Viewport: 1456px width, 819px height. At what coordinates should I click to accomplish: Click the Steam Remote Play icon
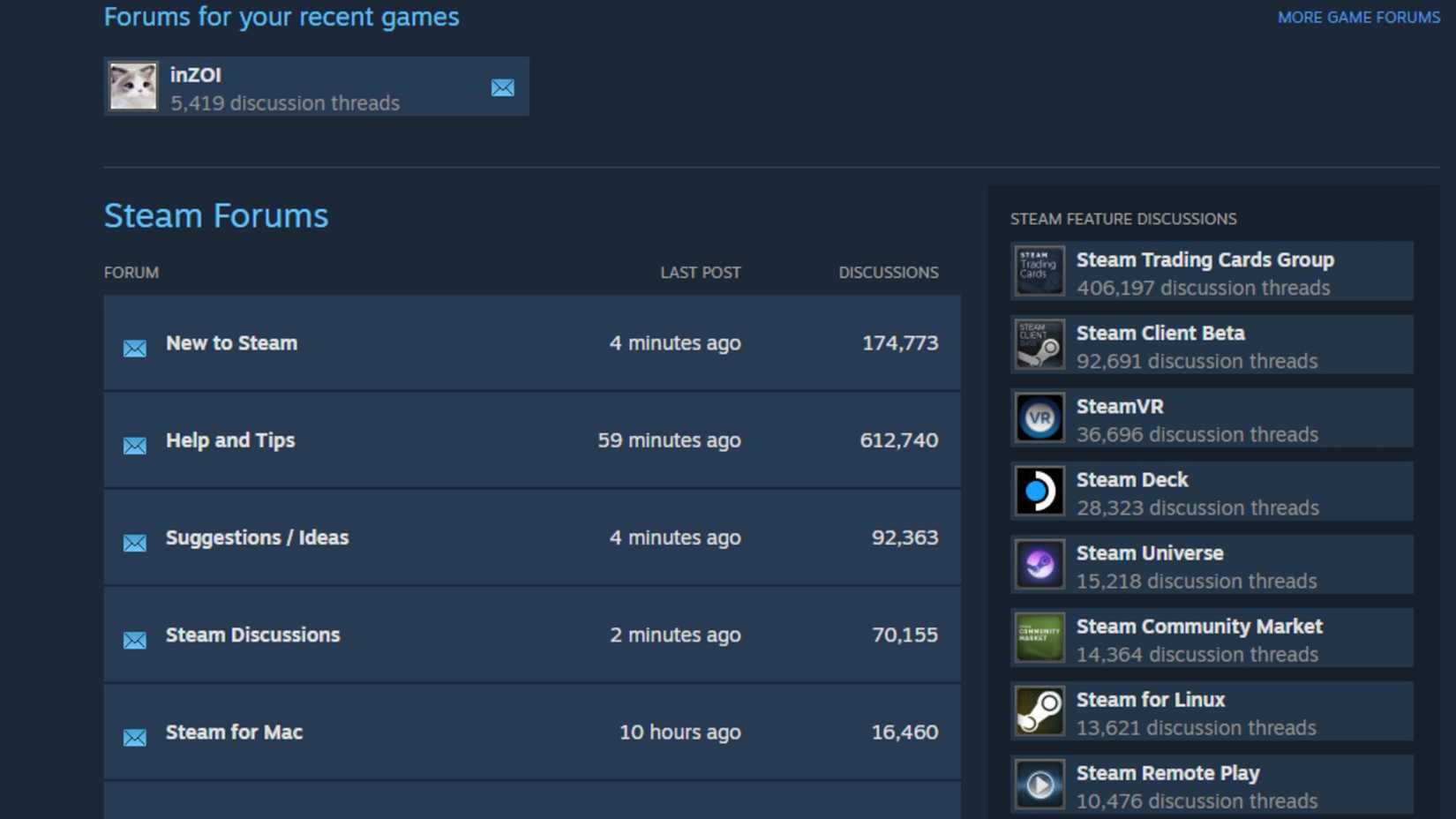1039,784
